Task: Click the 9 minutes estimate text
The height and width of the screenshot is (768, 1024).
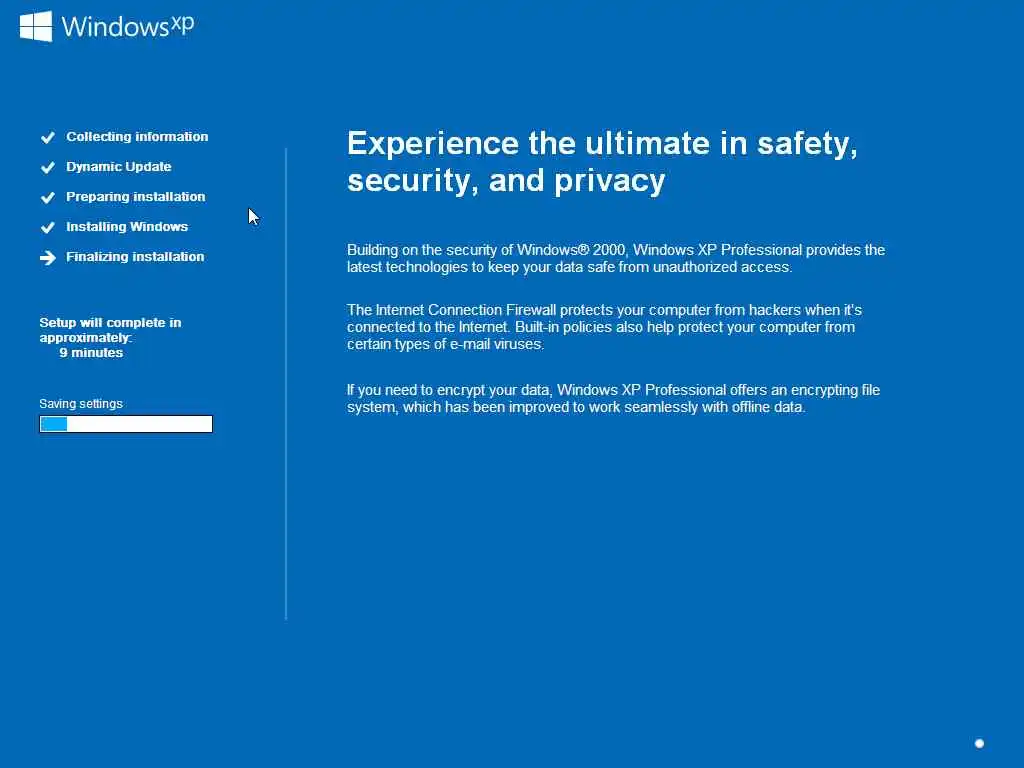Action: click(91, 353)
